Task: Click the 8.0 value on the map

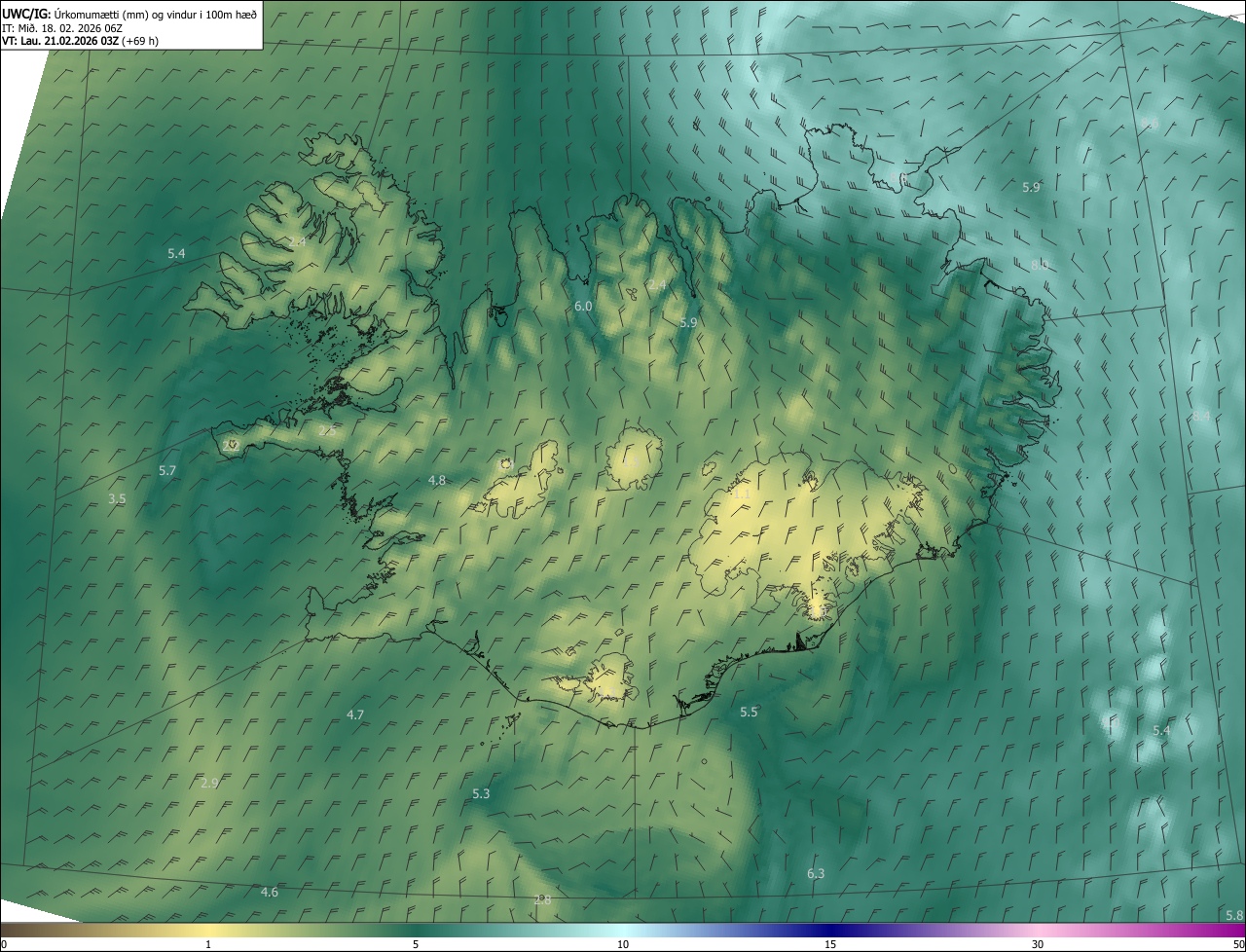Action: (x=1040, y=265)
